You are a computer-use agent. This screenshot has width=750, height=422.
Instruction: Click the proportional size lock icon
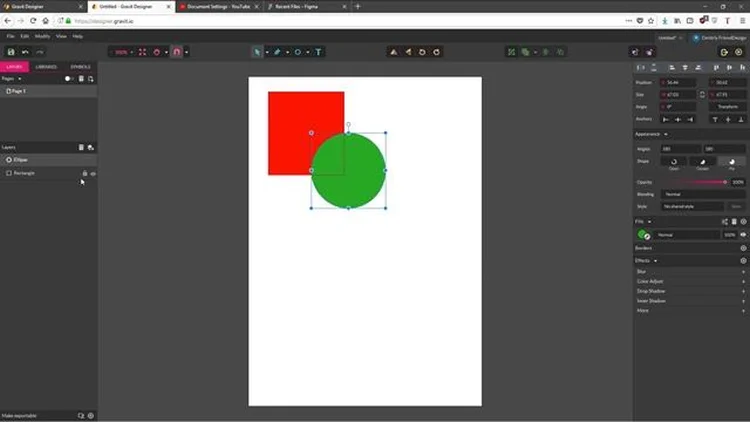(x=702, y=95)
